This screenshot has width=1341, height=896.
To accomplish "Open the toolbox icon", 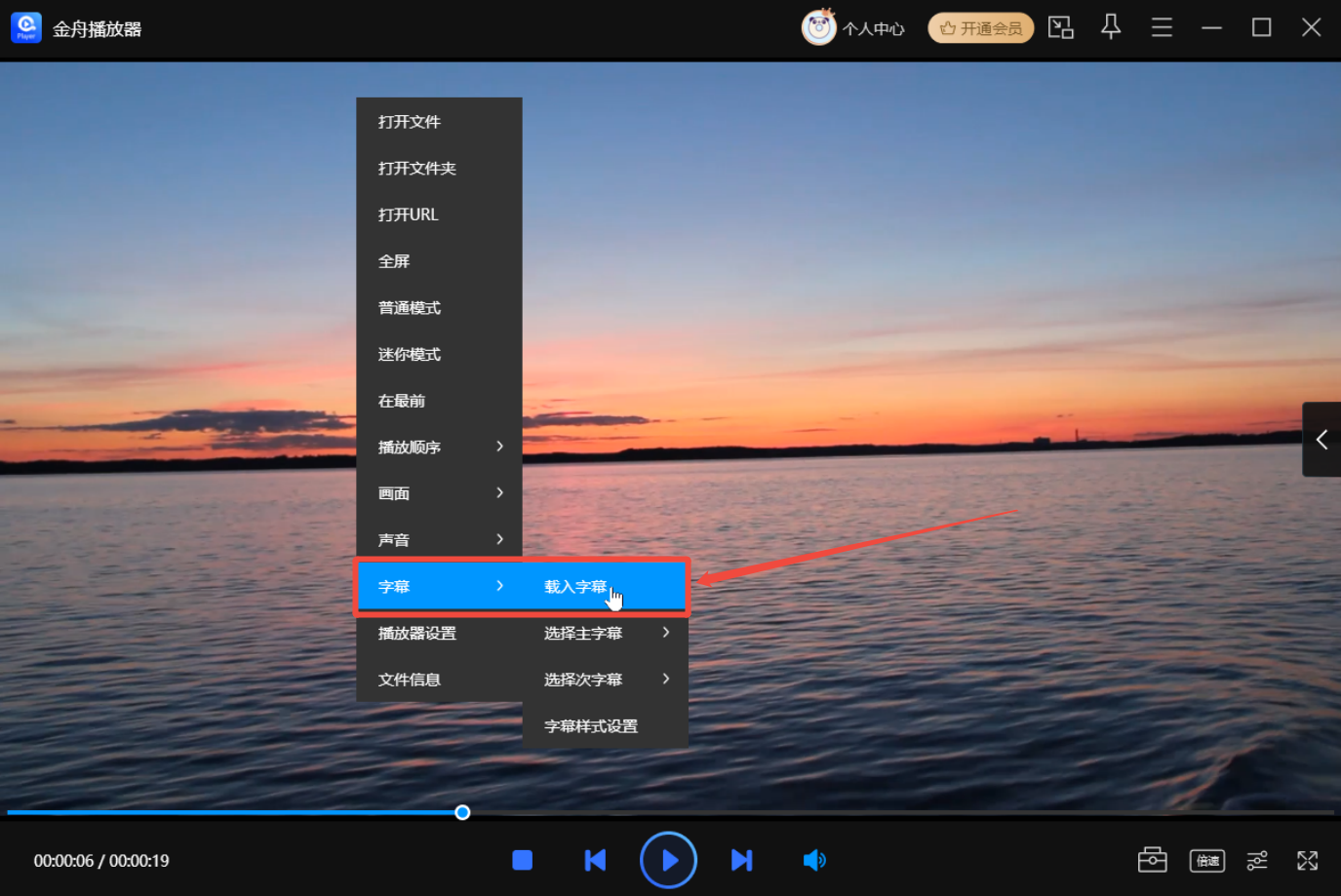I will coord(1153,860).
